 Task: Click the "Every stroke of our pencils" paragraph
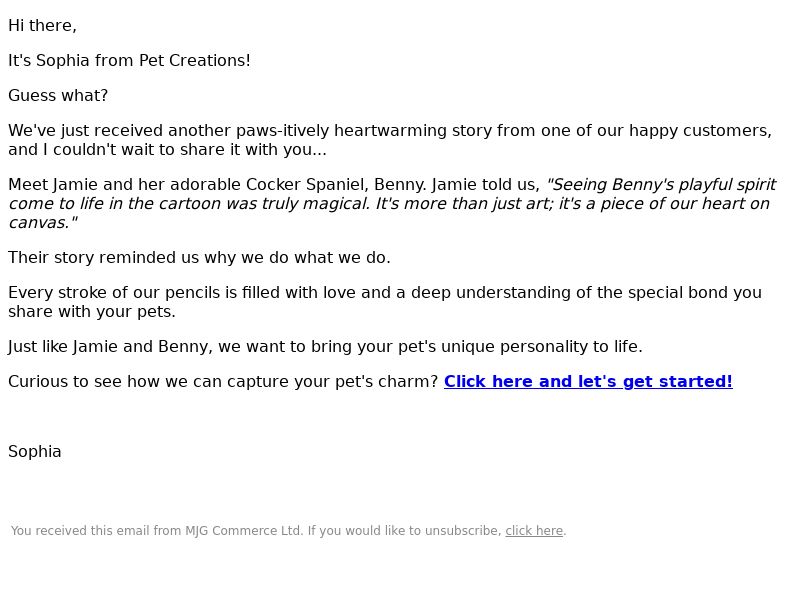tap(385, 302)
